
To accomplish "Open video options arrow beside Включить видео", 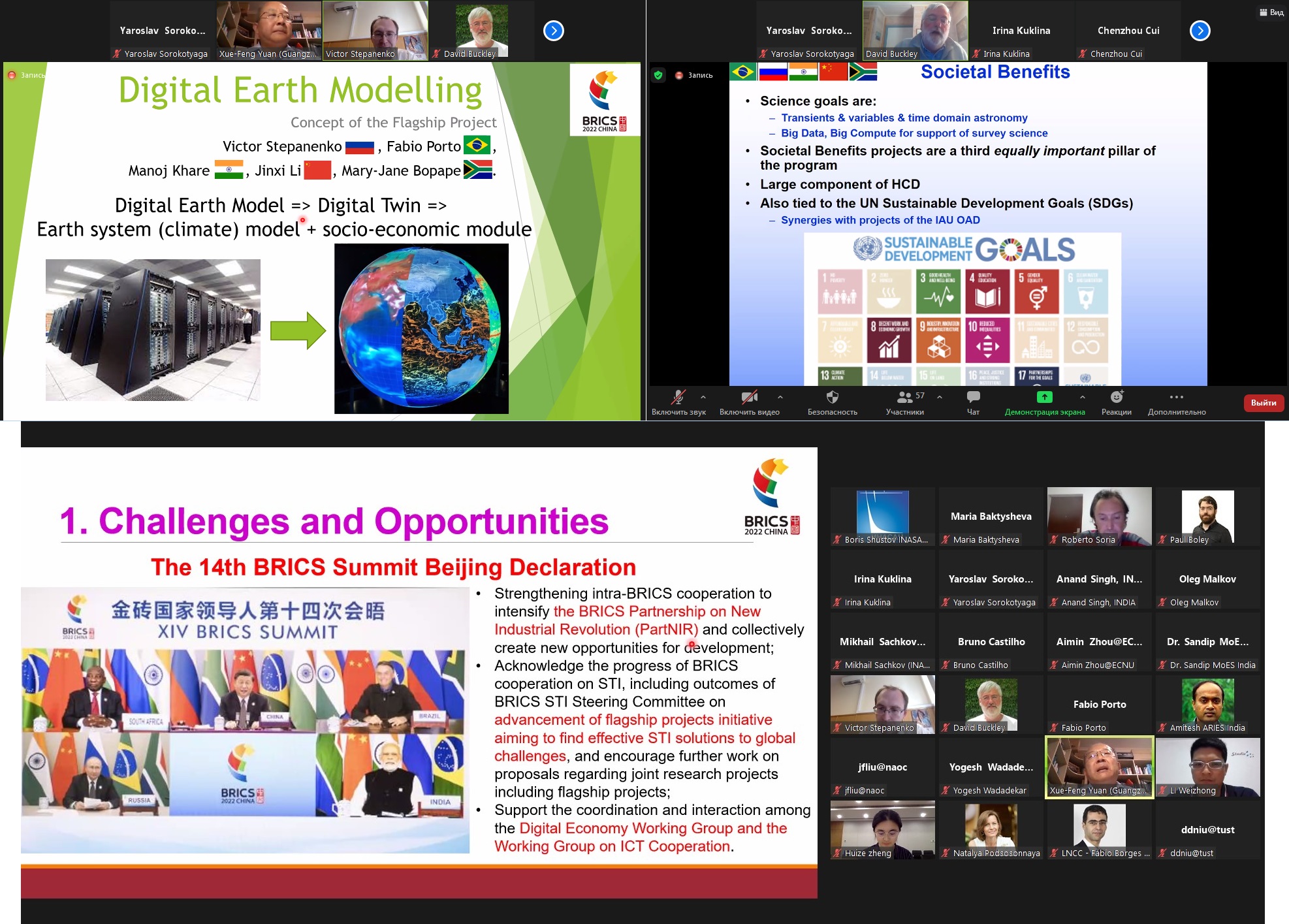I will click(780, 396).
